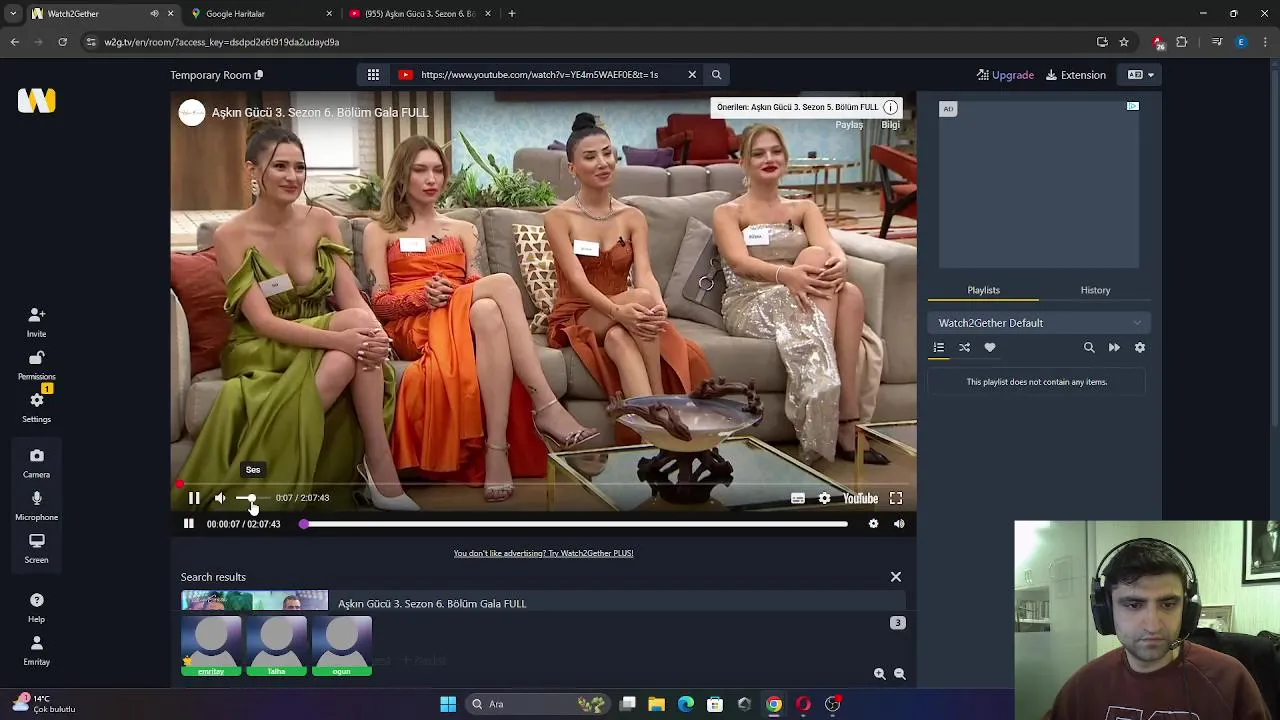This screenshot has height=720, width=1280.
Task: Click the Paylaş share button on video
Action: [x=849, y=125]
